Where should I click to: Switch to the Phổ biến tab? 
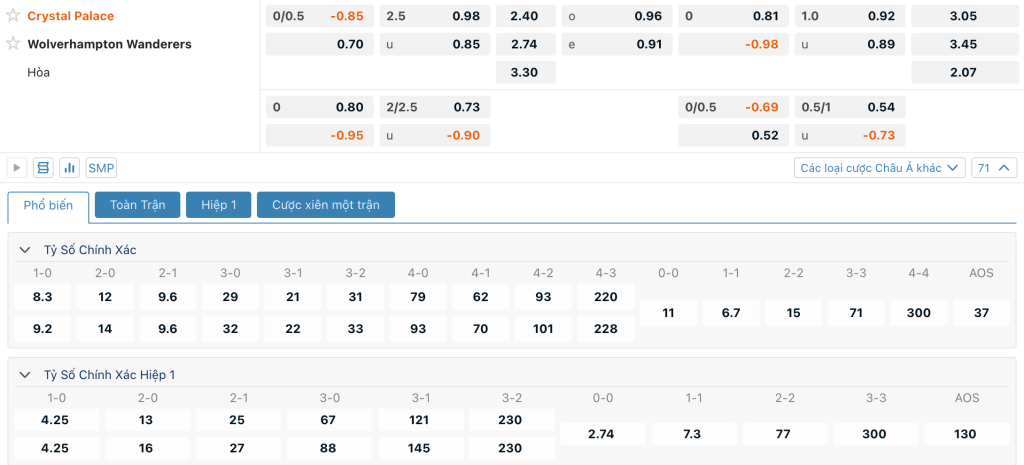[48, 206]
